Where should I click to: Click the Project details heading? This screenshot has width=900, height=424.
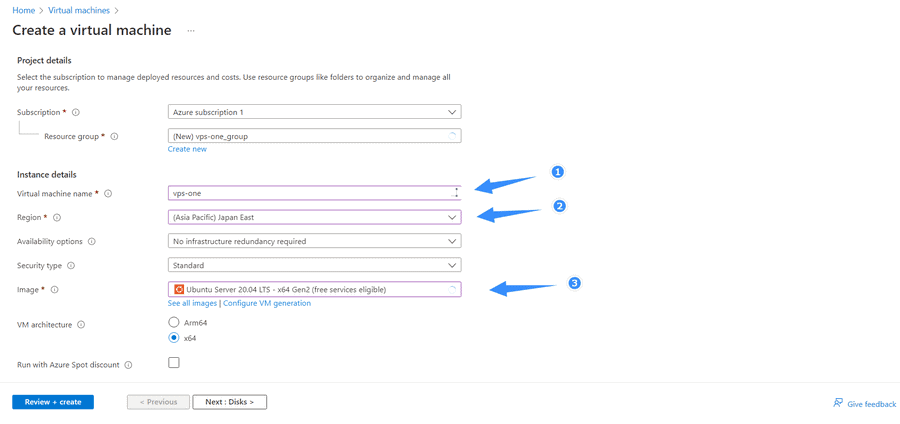pyautogui.click(x=44, y=60)
